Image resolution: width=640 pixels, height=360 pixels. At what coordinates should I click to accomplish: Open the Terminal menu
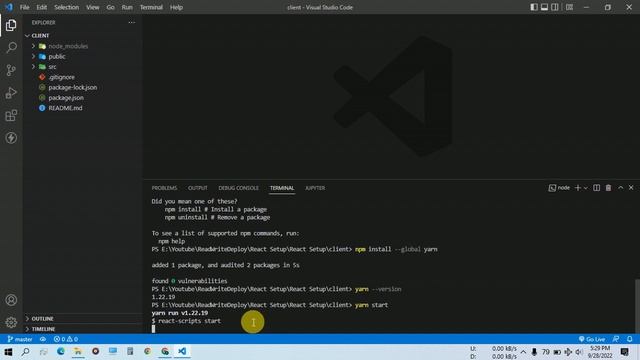pyautogui.click(x=151, y=7)
